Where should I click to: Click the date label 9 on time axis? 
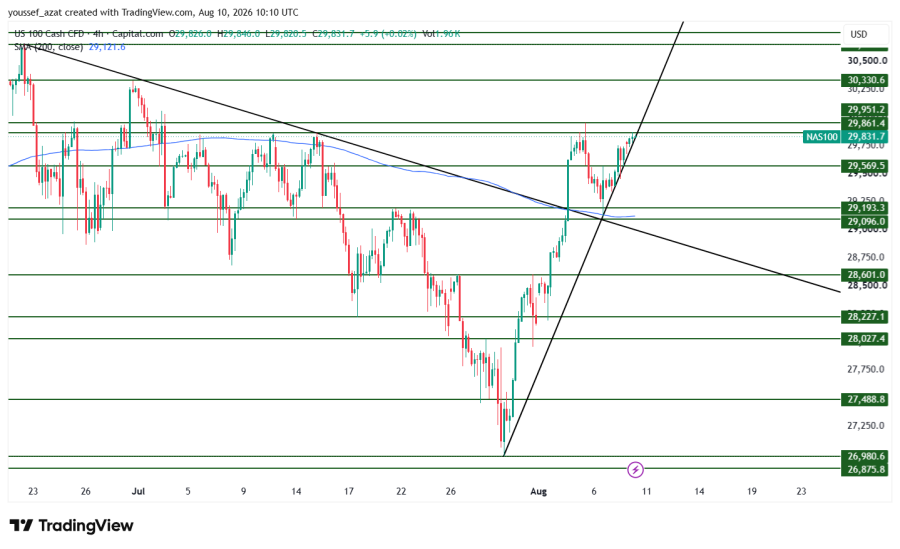(x=243, y=492)
